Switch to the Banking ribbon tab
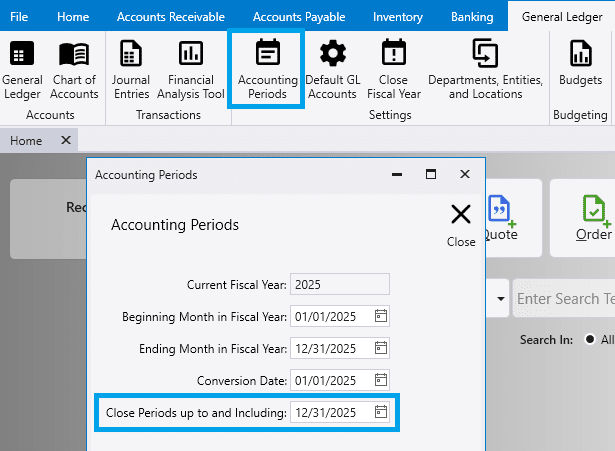Viewport: 615px width, 451px height. click(472, 17)
